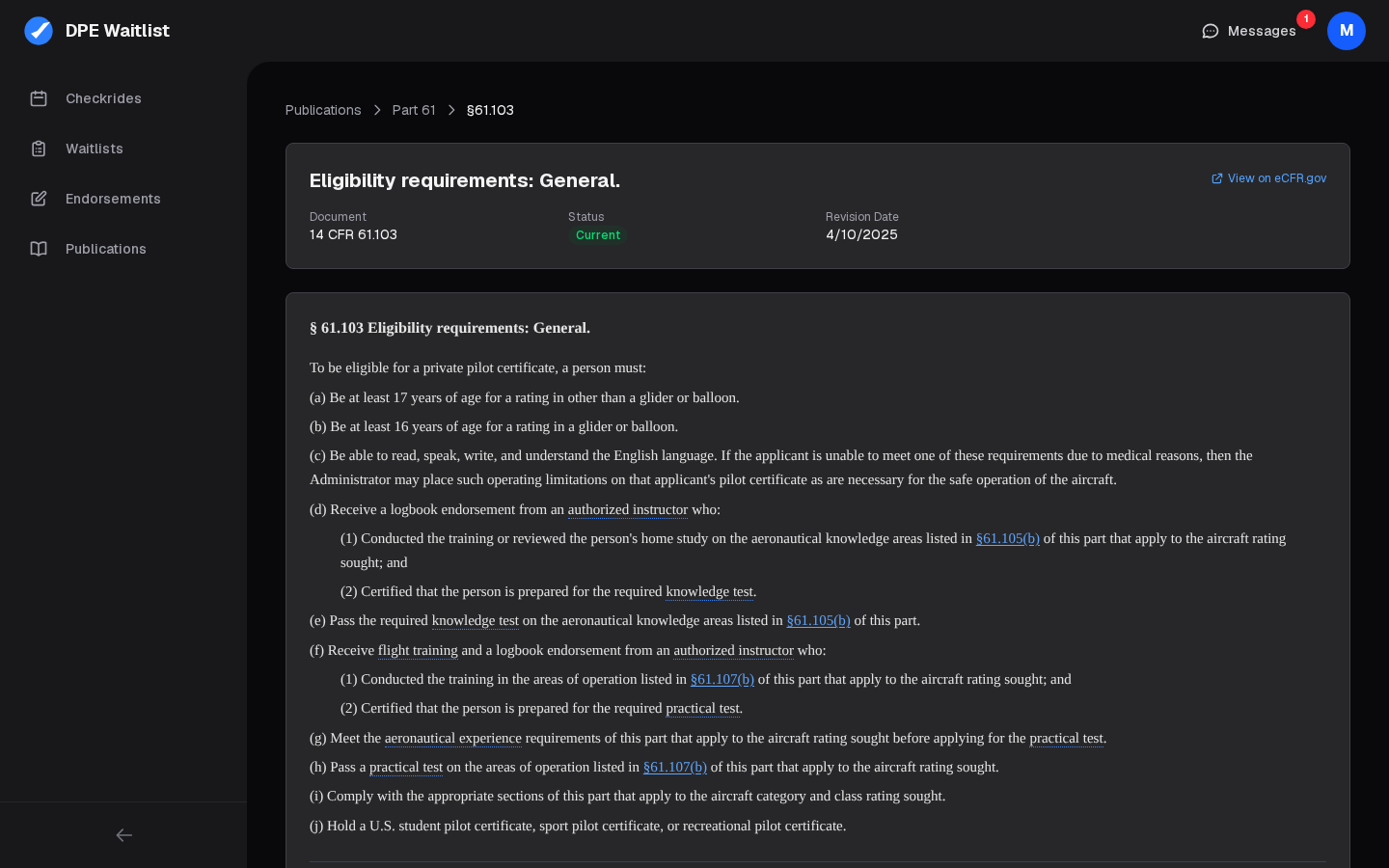The width and height of the screenshot is (1389, 868).
Task: Click the §61.103 breadcrumb item
Action: click(490, 110)
